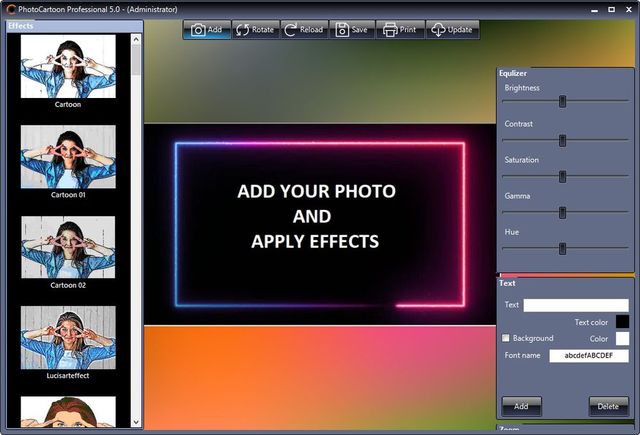This screenshot has height=435, width=640.
Task: Click the PhotoCartoon app icon in title bar
Action: [9, 9]
